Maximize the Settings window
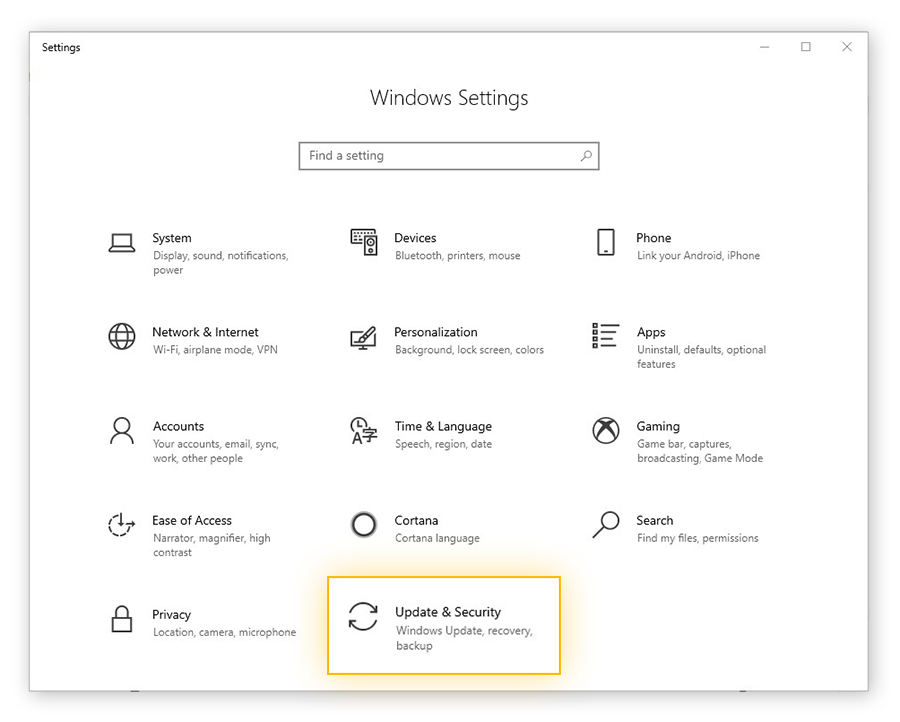This screenshot has width=900, height=722. 806,47
